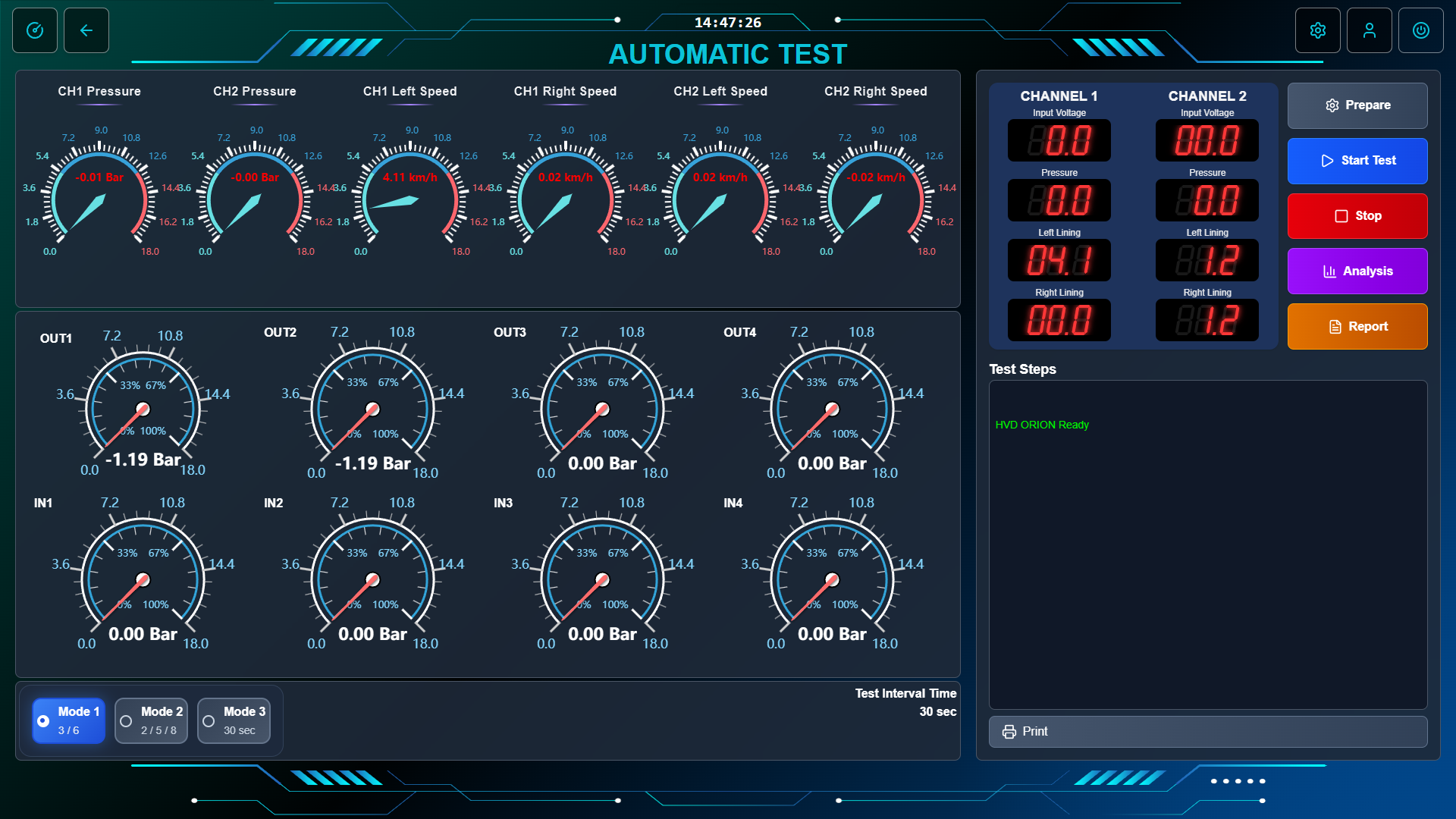Image resolution: width=1456 pixels, height=819 pixels.
Task: Open the orange Report button
Action: point(1357,327)
